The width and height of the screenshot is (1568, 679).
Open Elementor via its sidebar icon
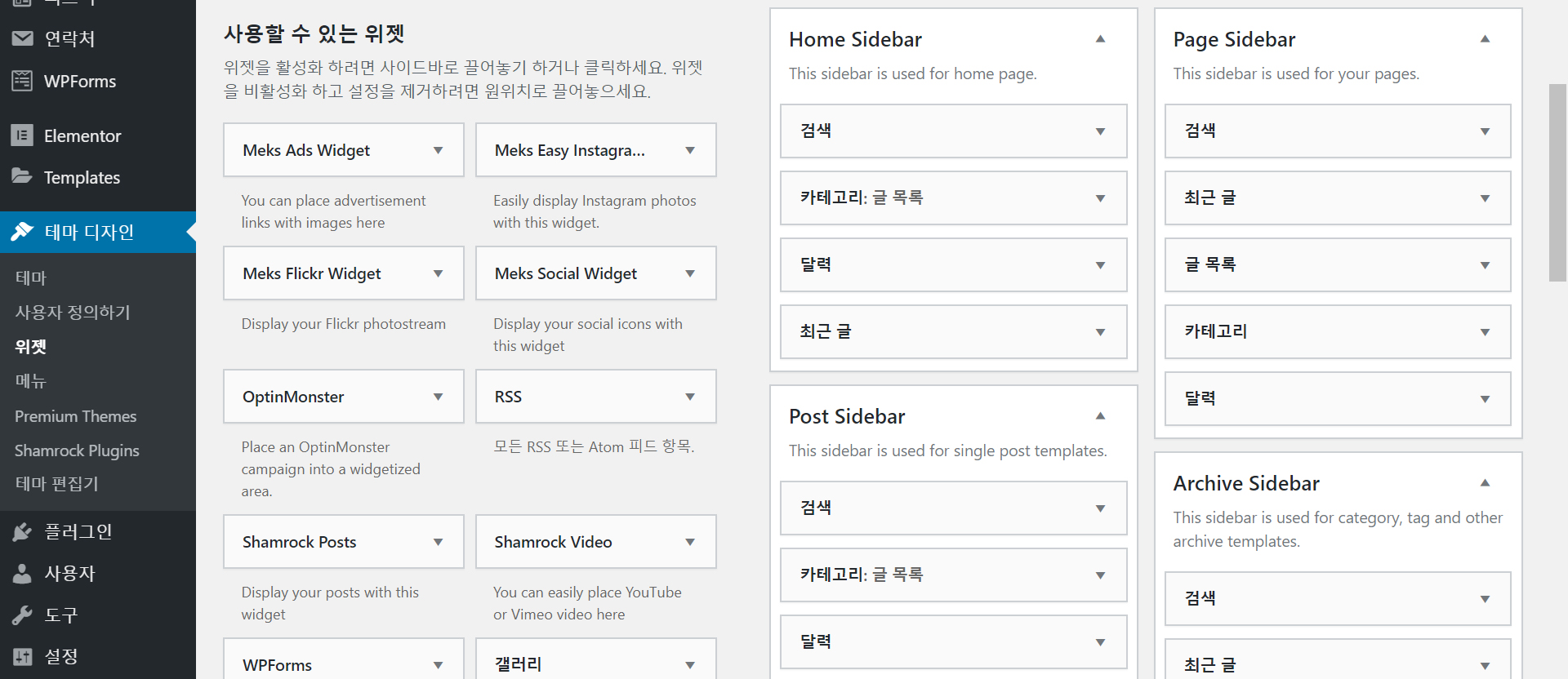pos(22,135)
